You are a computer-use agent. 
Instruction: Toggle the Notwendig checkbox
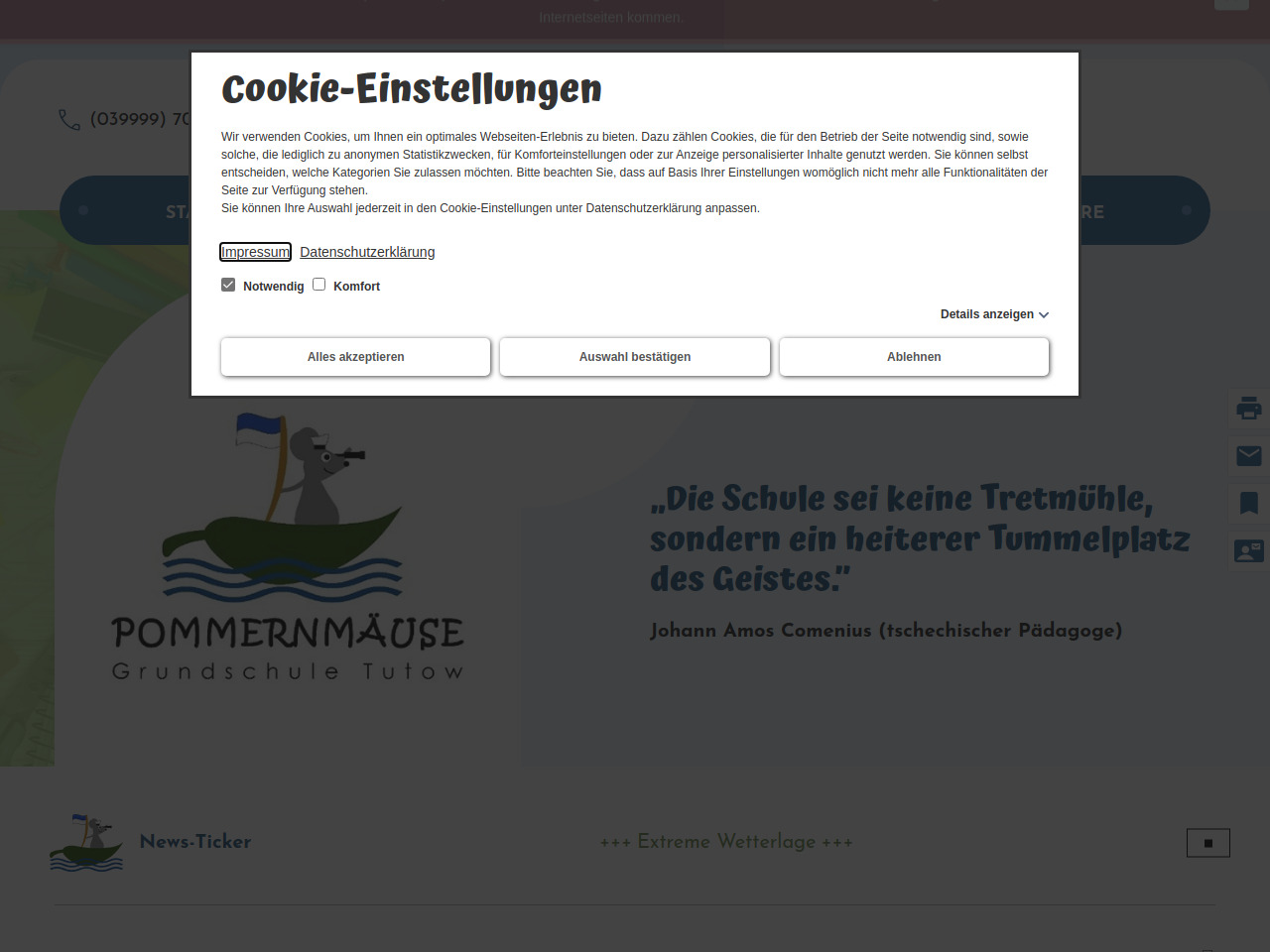coord(228,285)
